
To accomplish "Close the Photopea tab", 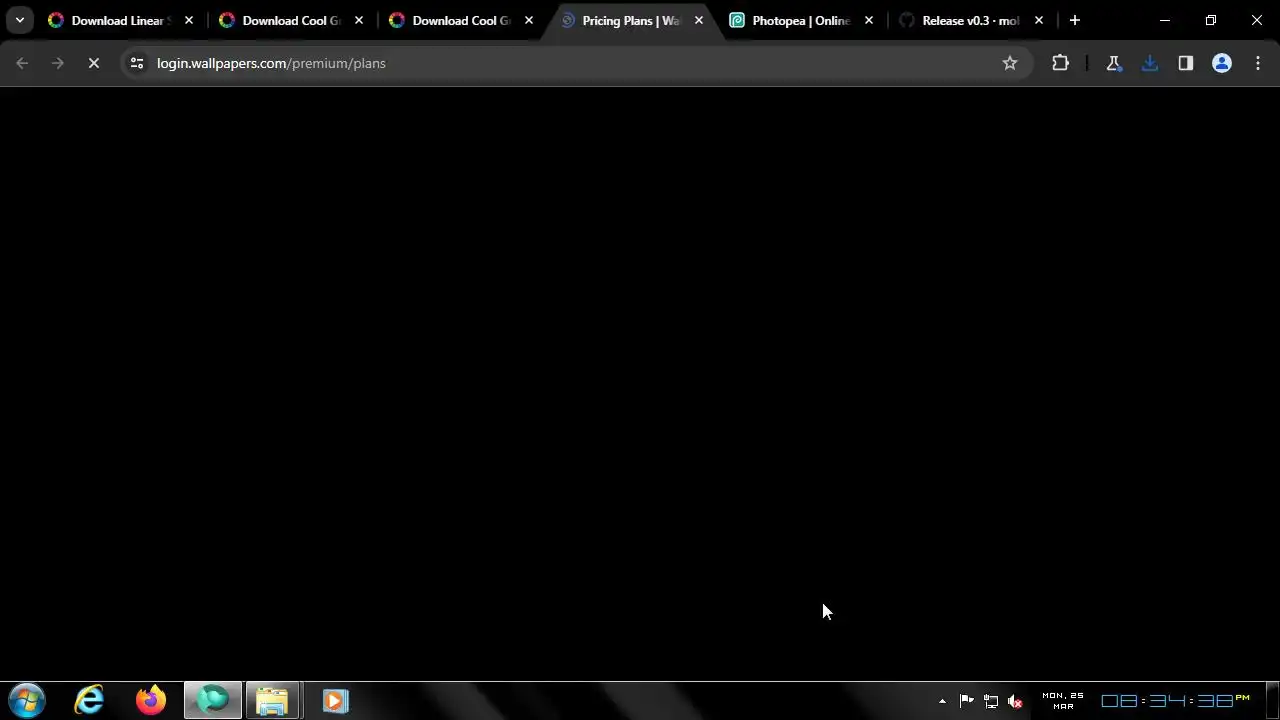I will 869,20.
